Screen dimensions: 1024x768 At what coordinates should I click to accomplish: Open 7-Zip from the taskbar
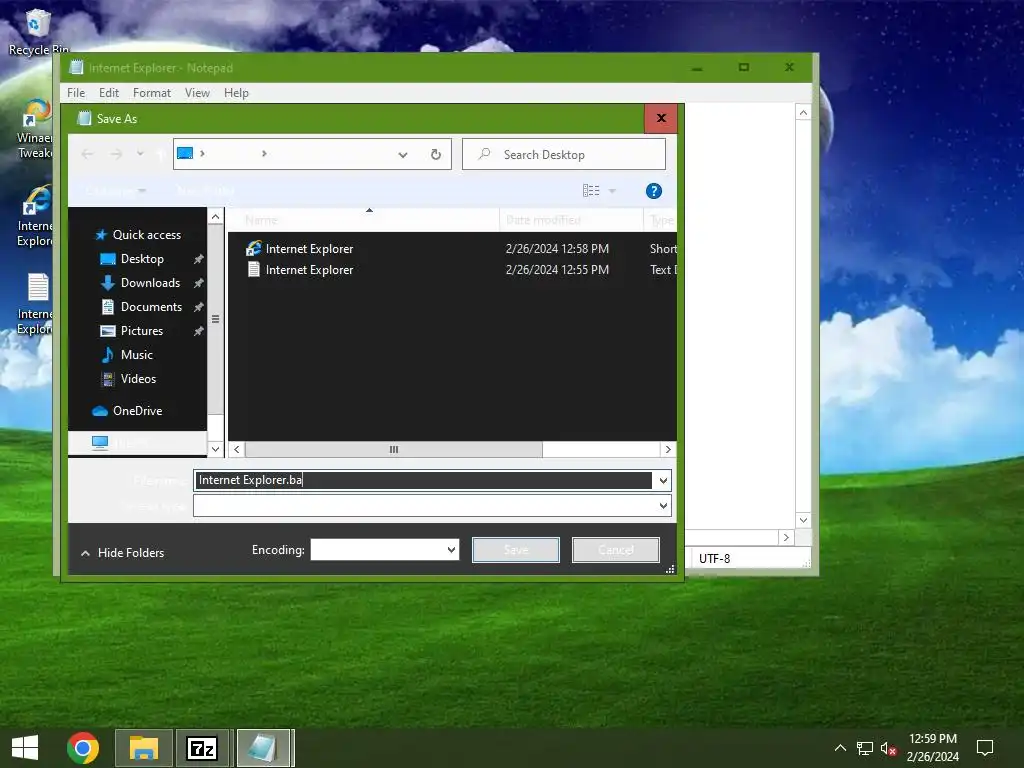pyautogui.click(x=202, y=748)
